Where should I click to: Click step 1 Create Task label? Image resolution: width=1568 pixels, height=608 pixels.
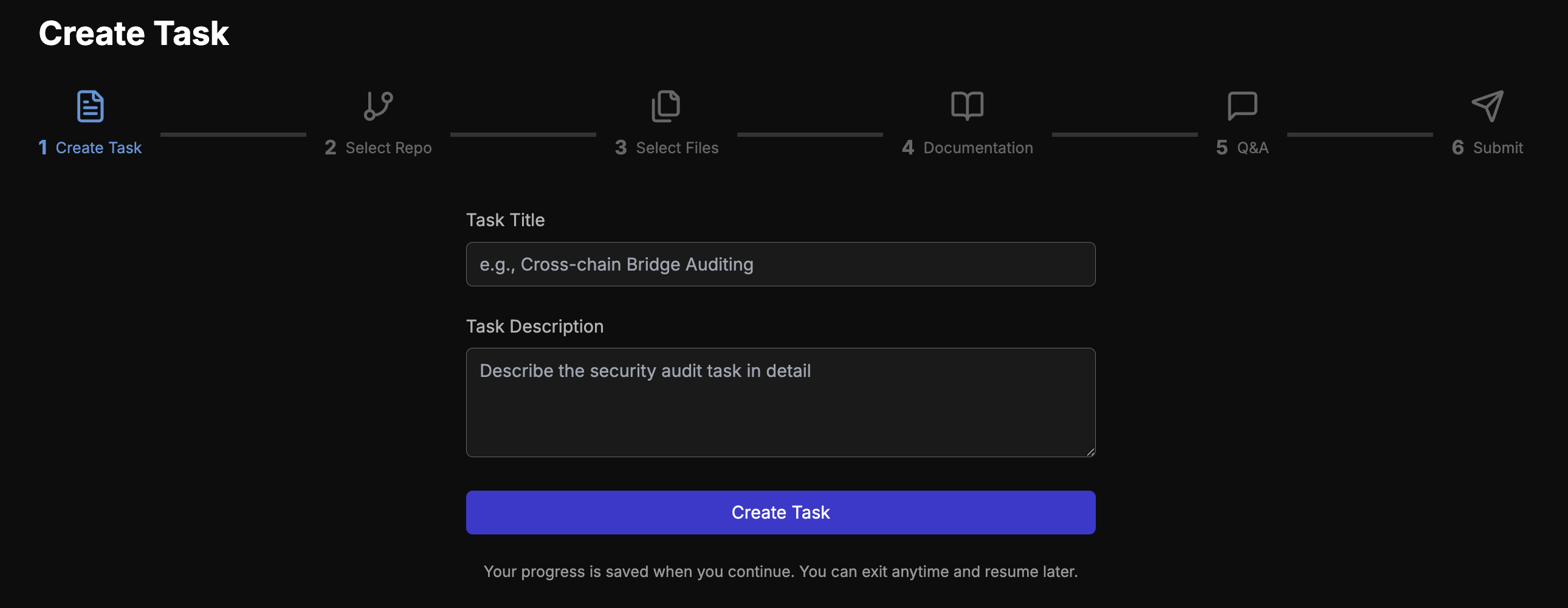pos(90,147)
